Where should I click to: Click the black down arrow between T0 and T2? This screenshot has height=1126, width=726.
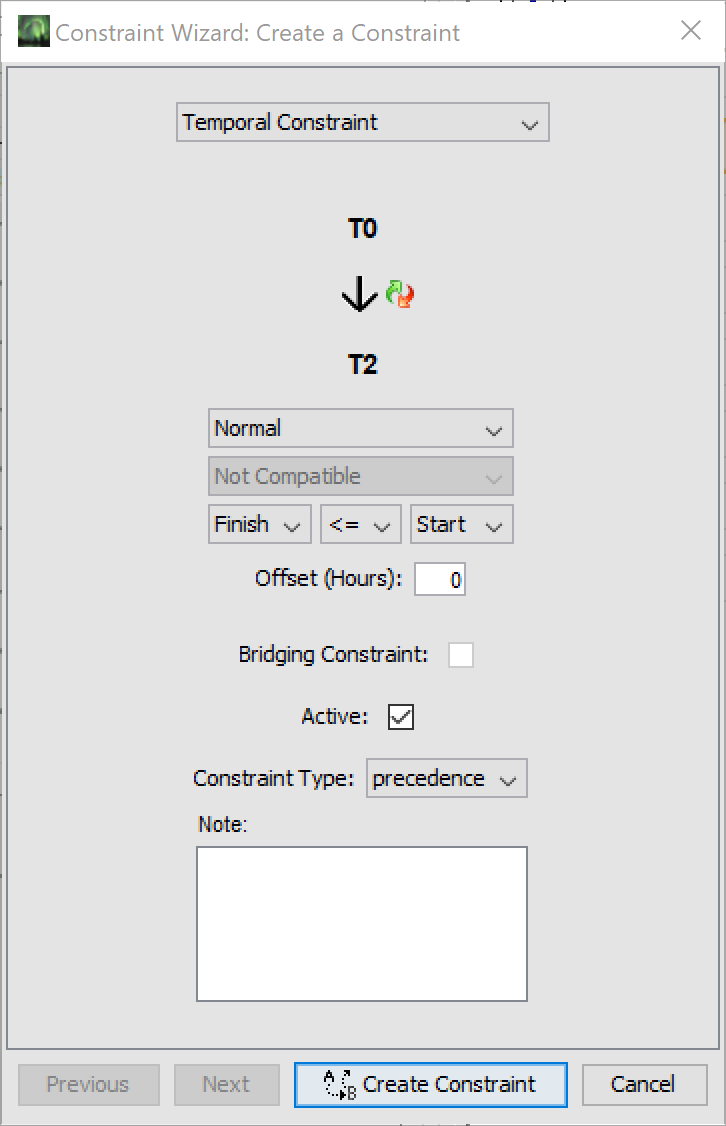[x=359, y=295]
